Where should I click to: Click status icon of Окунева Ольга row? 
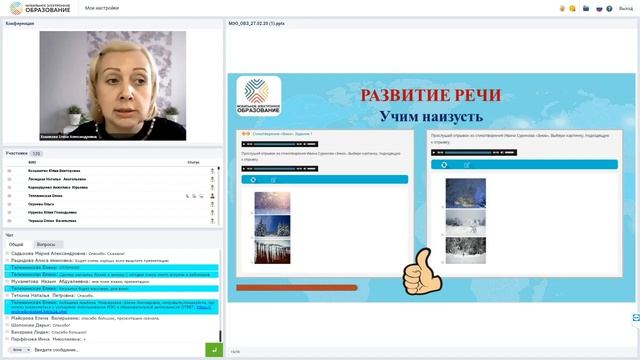(212, 204)
